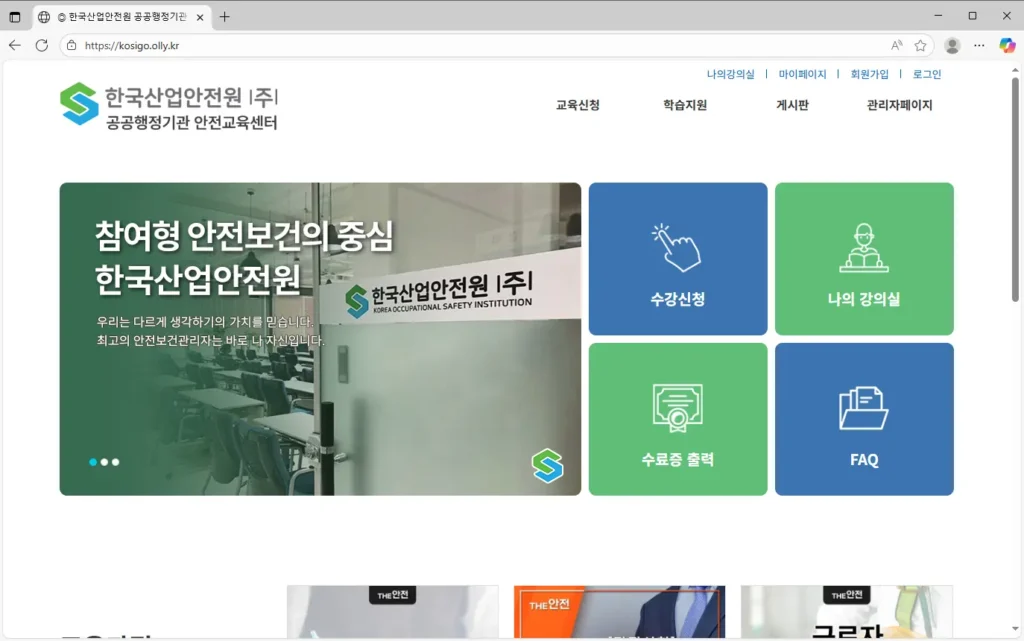Expand the 교육신청 navigation menu
The width and height of the screenshot is (1024, 641).
tap(577, 105)
